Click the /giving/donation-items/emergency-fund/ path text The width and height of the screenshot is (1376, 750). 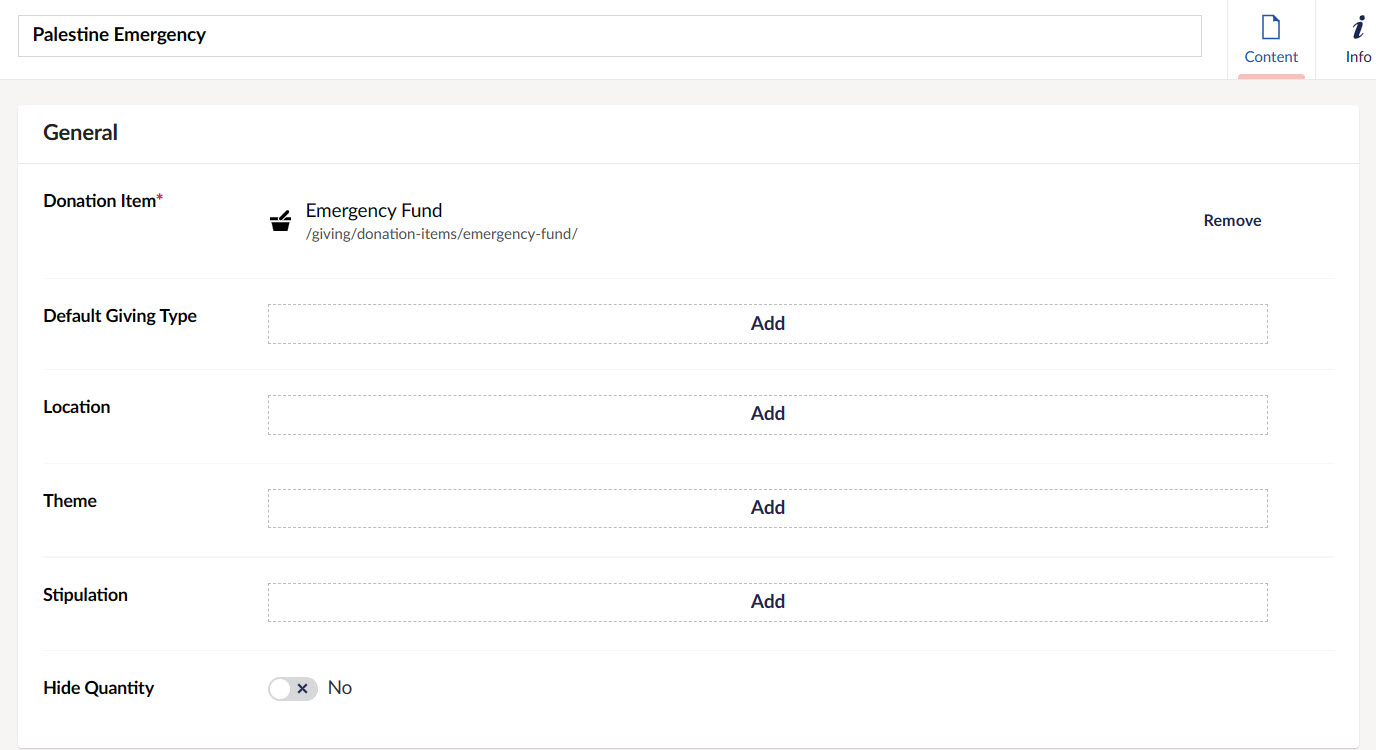[442, 234]
